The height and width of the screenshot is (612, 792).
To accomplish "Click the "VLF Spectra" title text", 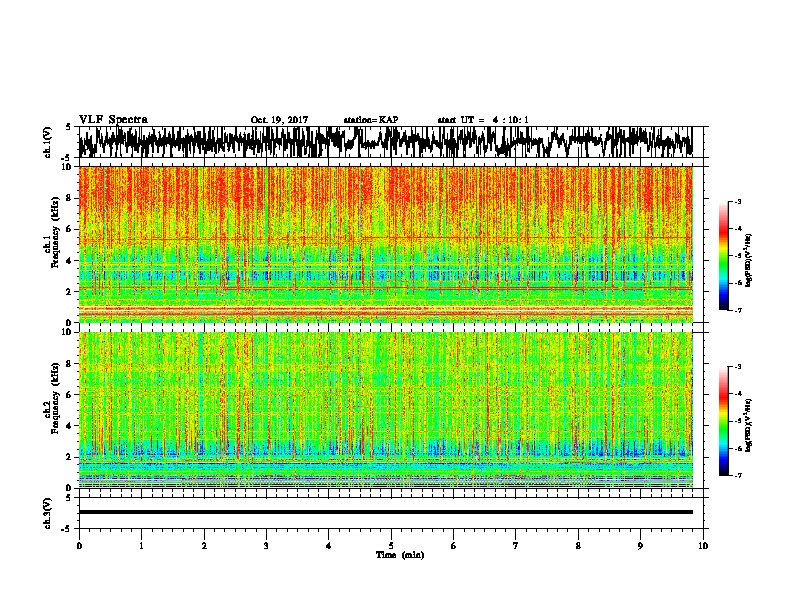I will click(113, 120).
